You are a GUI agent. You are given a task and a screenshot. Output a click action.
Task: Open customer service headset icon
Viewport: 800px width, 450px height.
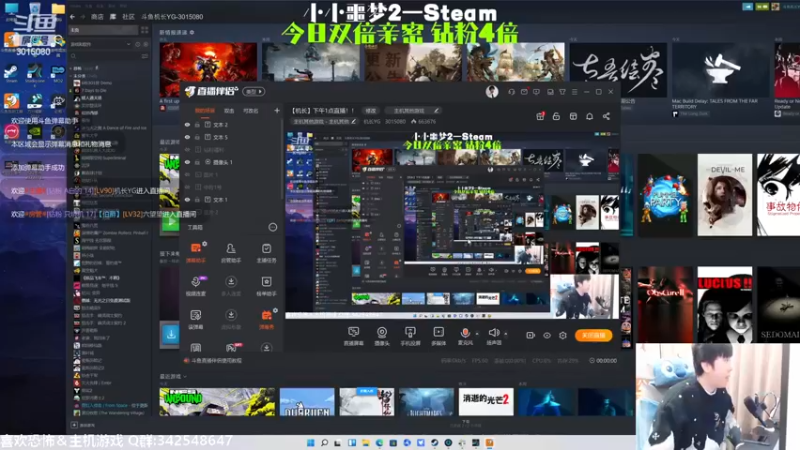(x=511, y=92)
